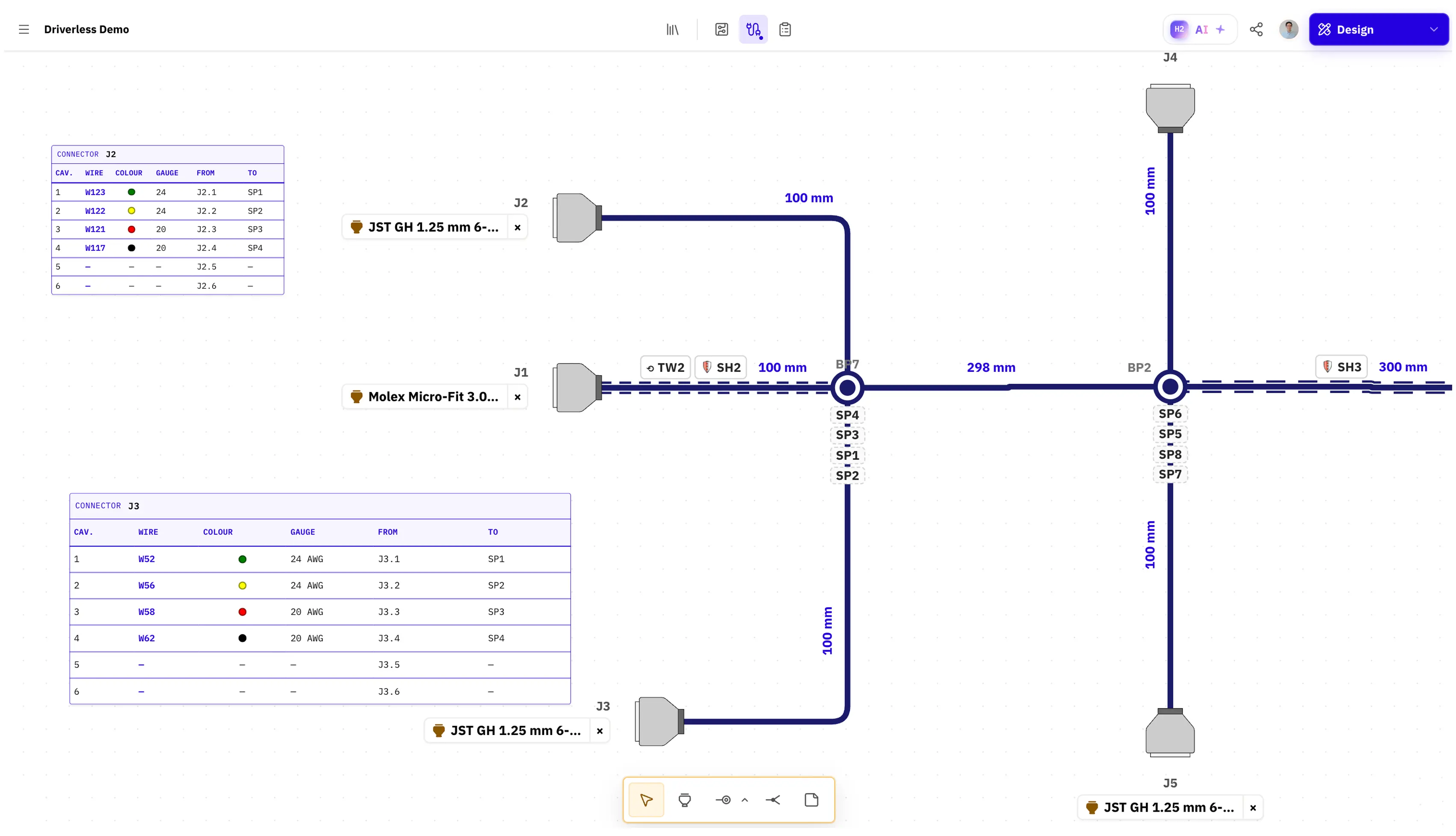Open the bill of materials clipboard icon

785,29
